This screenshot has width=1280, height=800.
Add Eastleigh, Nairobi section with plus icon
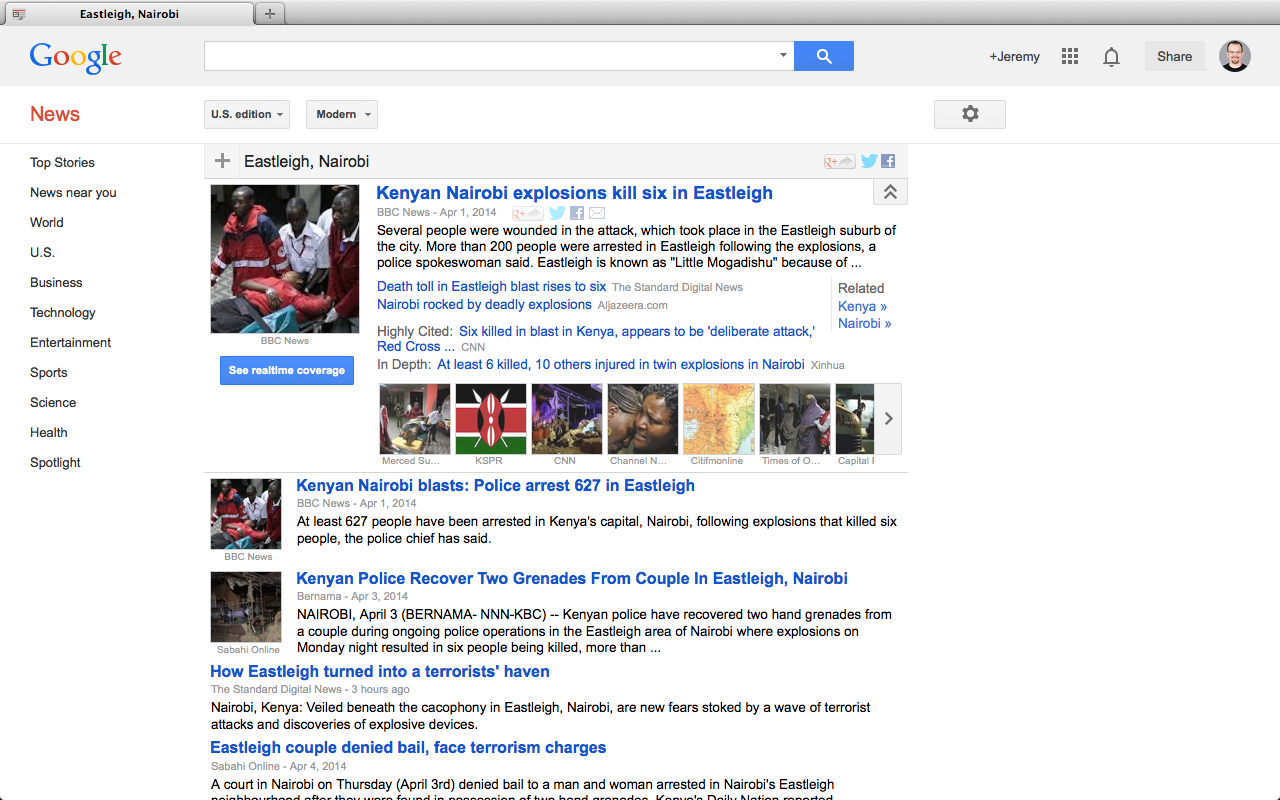click(222, 161)
